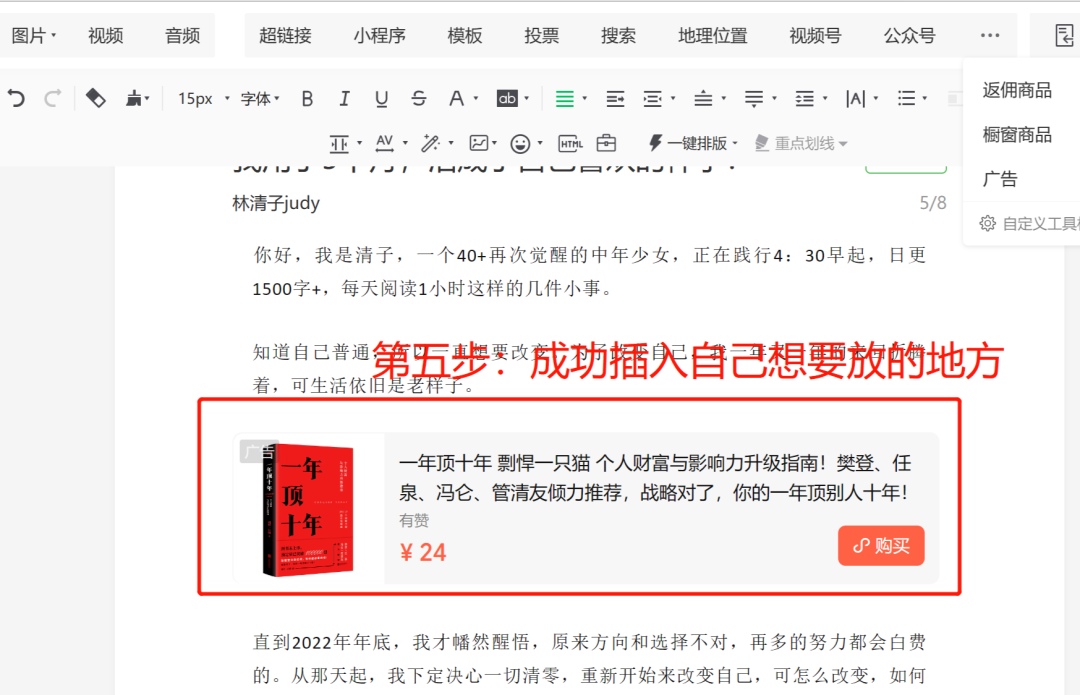Click the redo arrow icon
Screen dimensions: 1080x695
tap(52, 98)
